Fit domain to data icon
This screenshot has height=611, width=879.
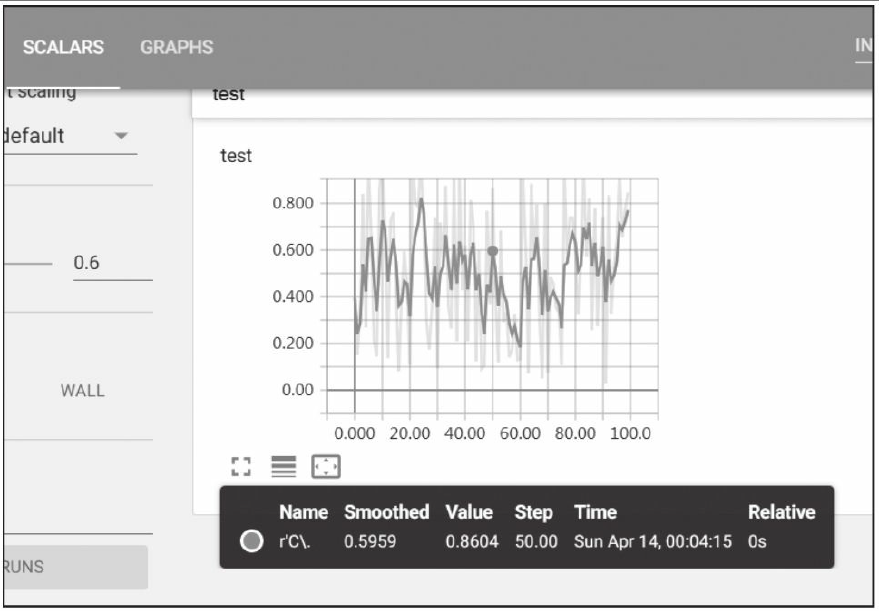(x=326, y=466)
